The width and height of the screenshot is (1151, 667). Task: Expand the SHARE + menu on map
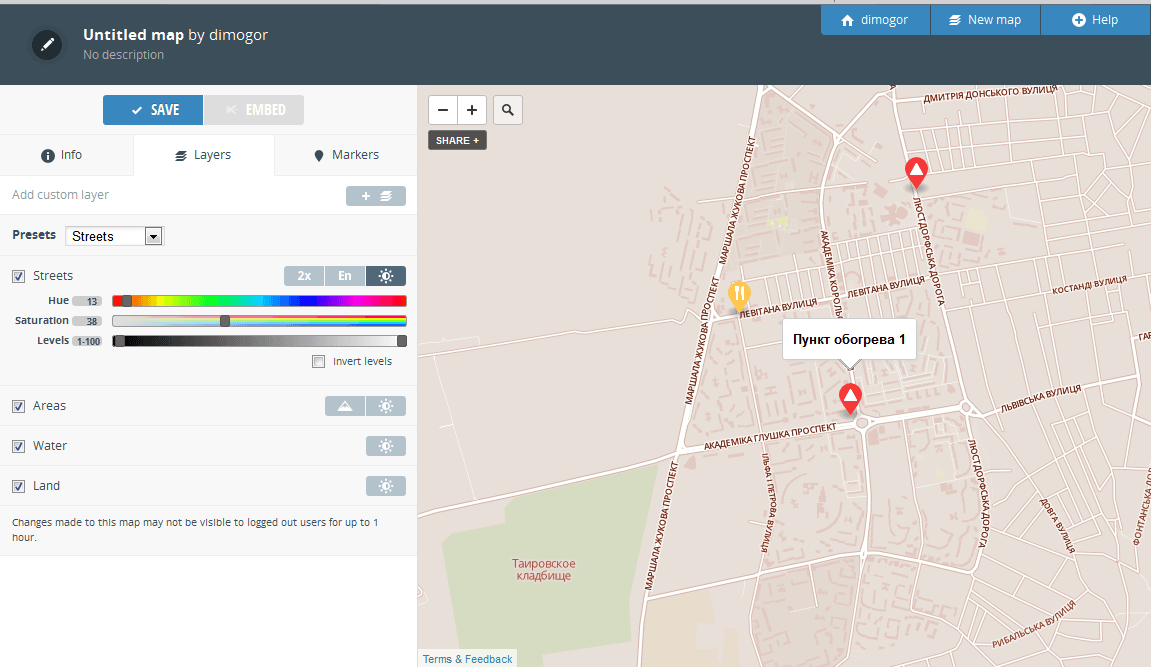point(457,140)
